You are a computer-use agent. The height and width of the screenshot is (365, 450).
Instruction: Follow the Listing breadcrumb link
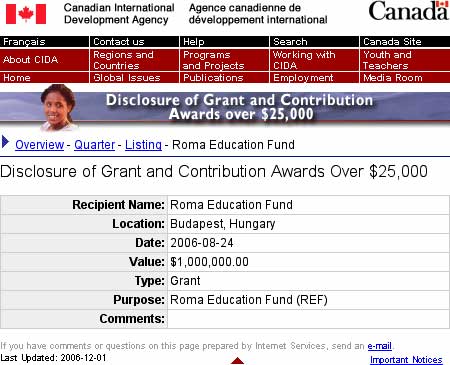143,145
